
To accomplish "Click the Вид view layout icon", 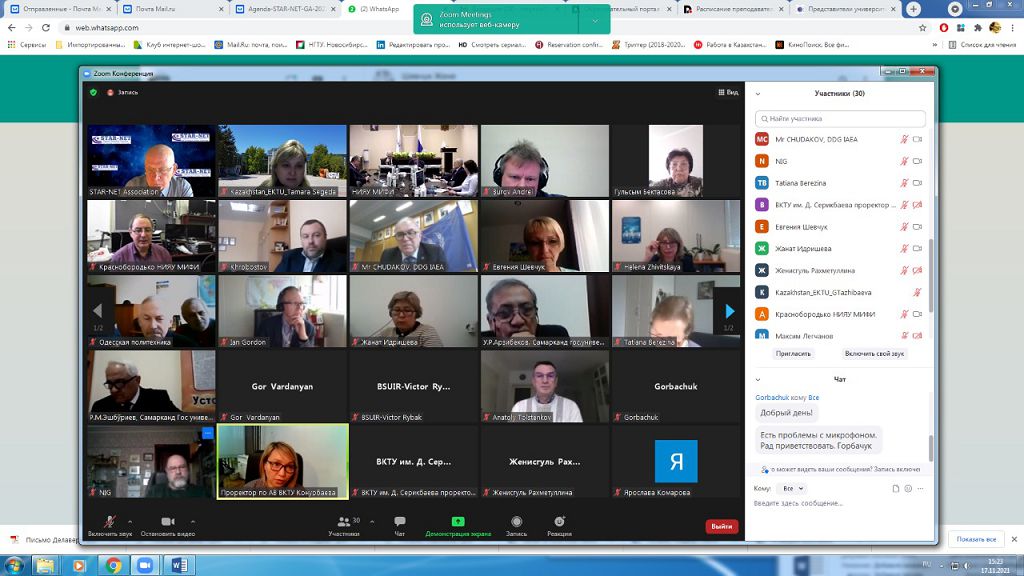I will [x=728, y=92].
